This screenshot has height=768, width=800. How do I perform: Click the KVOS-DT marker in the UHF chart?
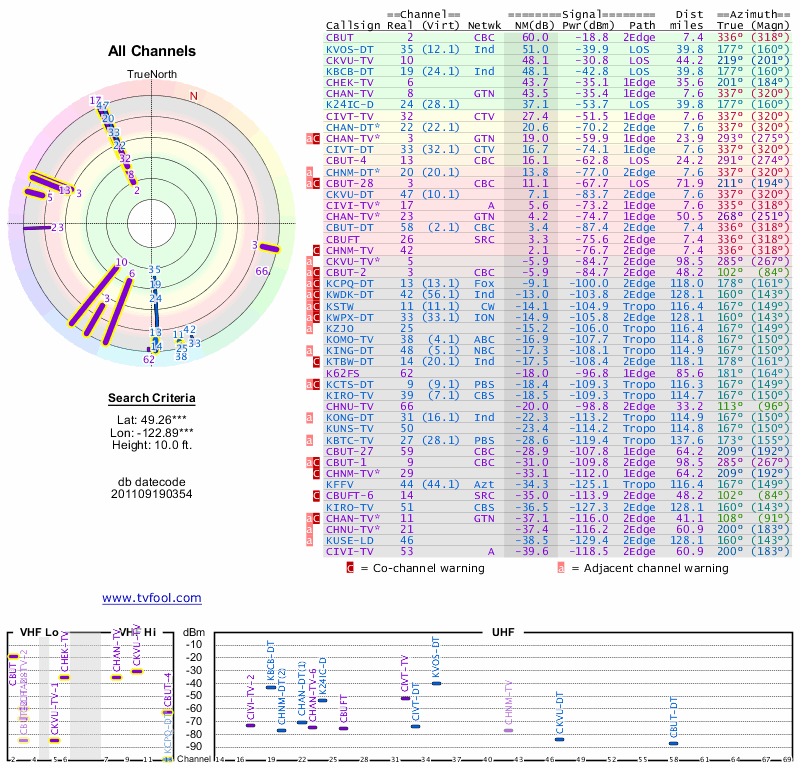(436, 683)
